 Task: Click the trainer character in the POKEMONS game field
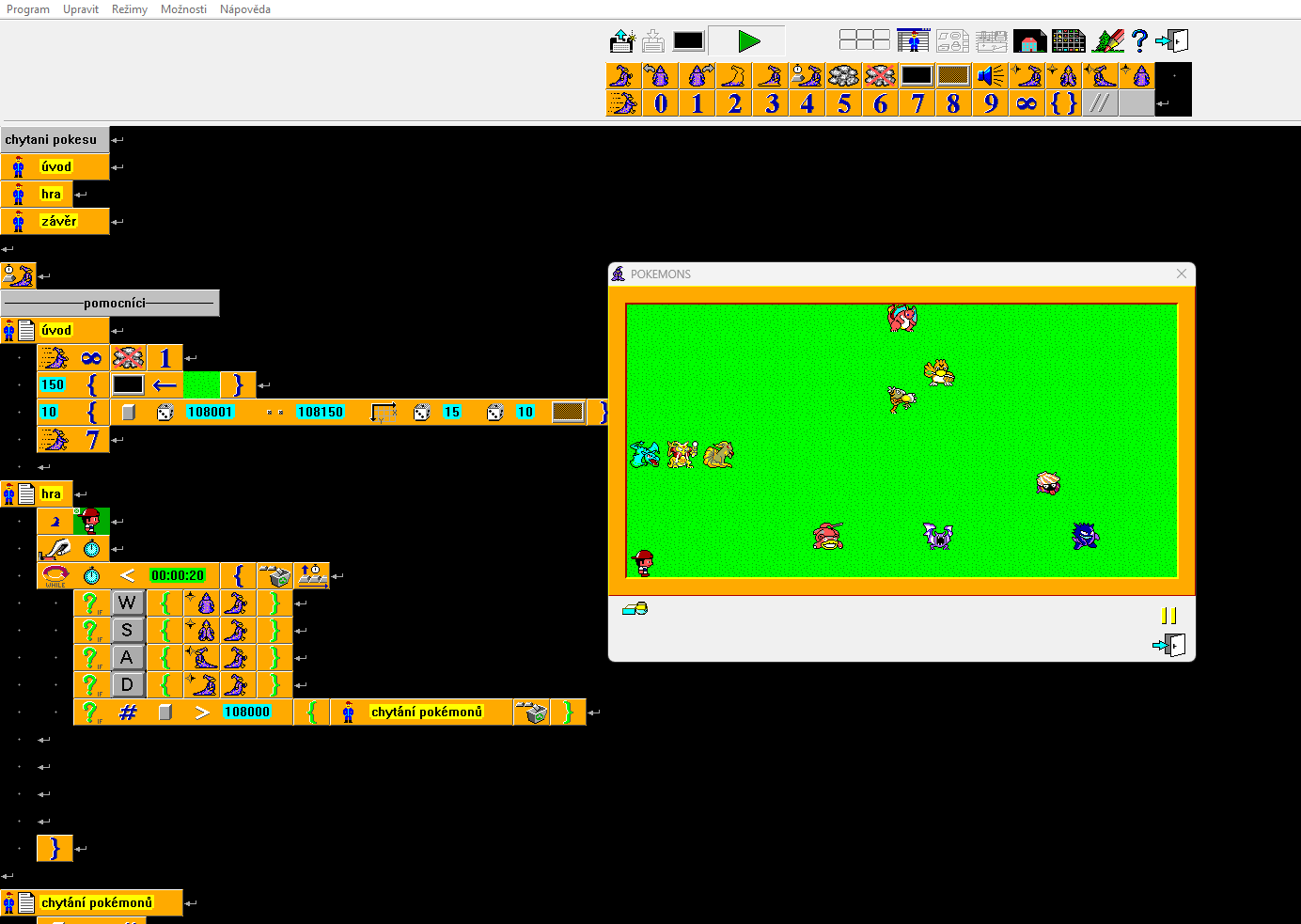[x=643, y=563]
